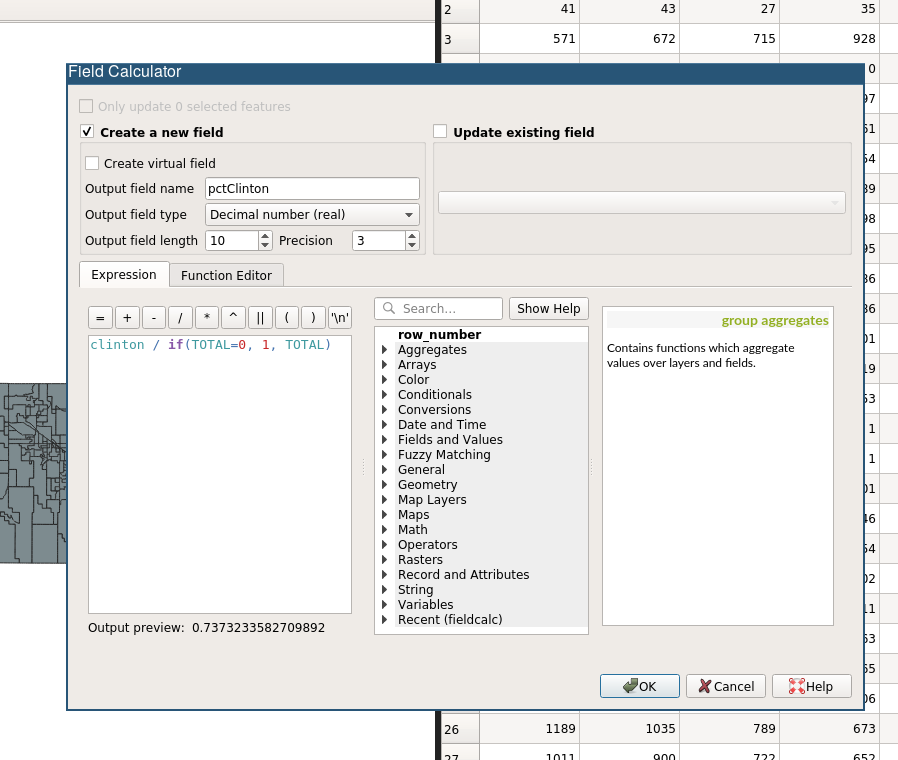This screenshot has width=898, height=760.
Task: Expand the Geometry function group
Action: (x=385, y=485)
